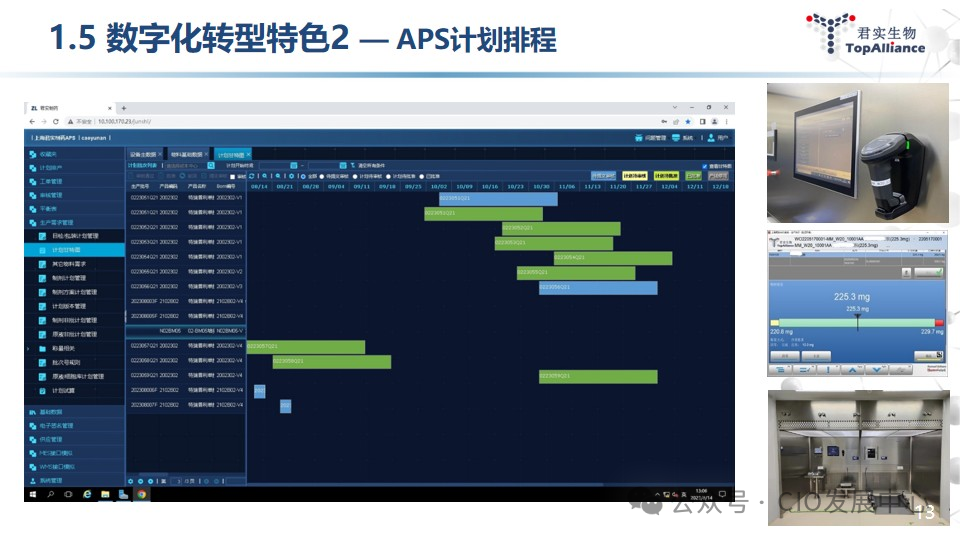Click the green 已批准 legend button

pos(693,176)
